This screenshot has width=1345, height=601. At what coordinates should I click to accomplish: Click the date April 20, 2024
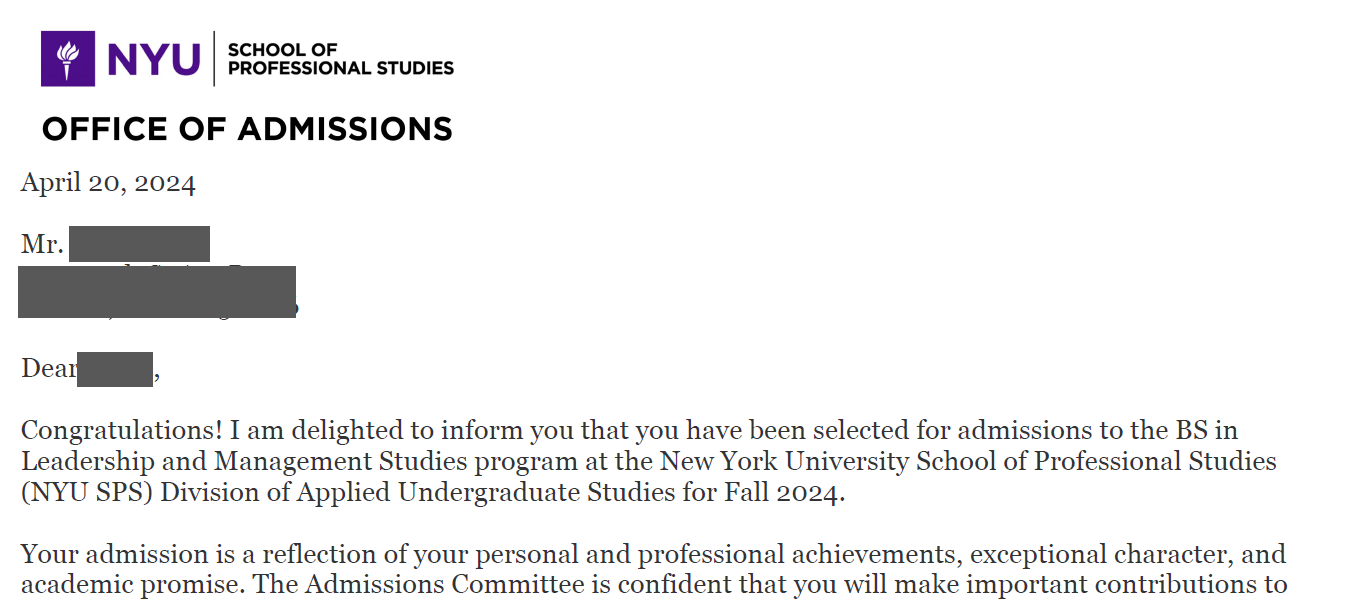coord(108,184)
